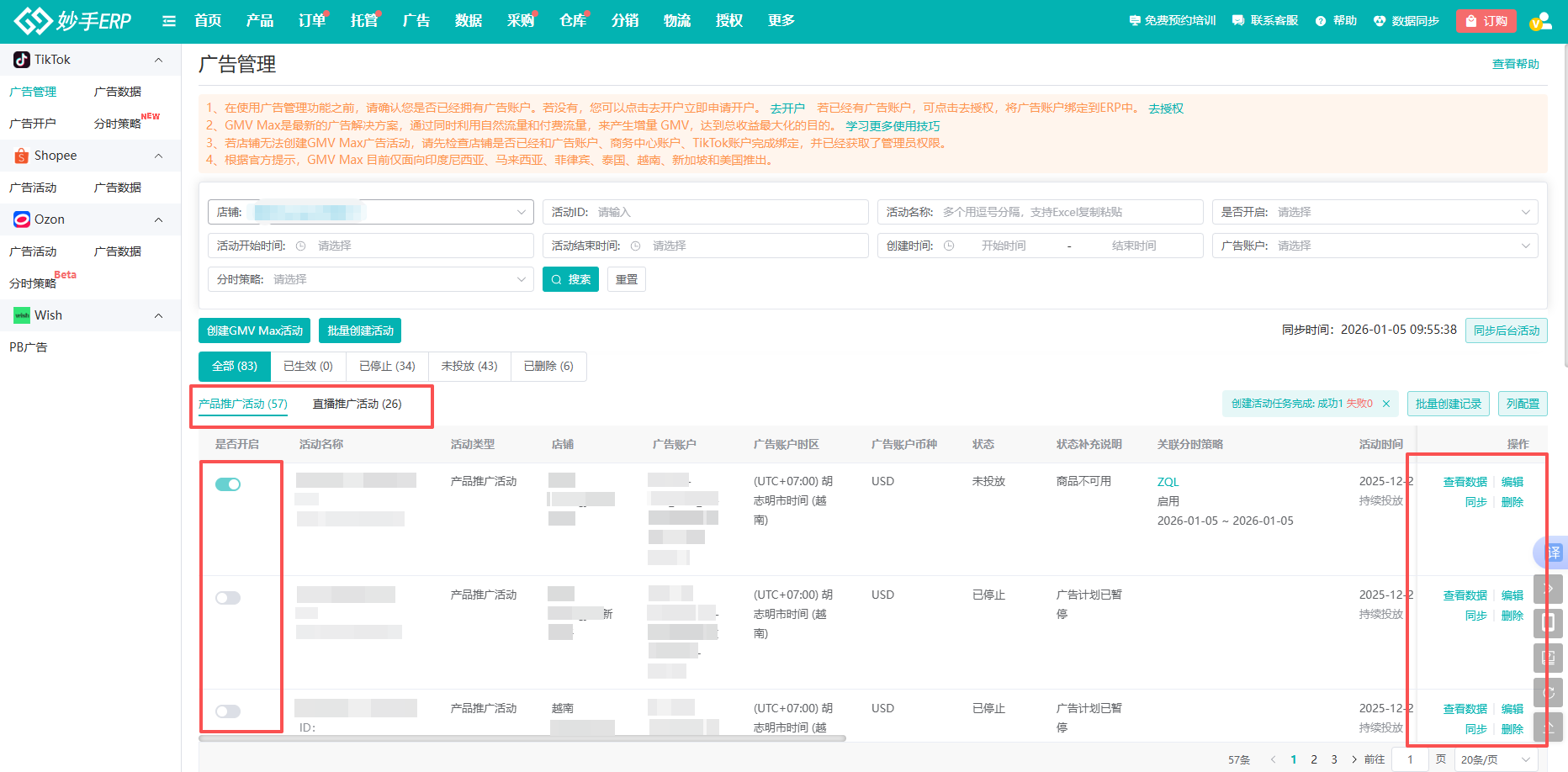Screen dimensions: 1568x772
Task: Click the floating refresh icon
Action: [x=1549, y=692]
